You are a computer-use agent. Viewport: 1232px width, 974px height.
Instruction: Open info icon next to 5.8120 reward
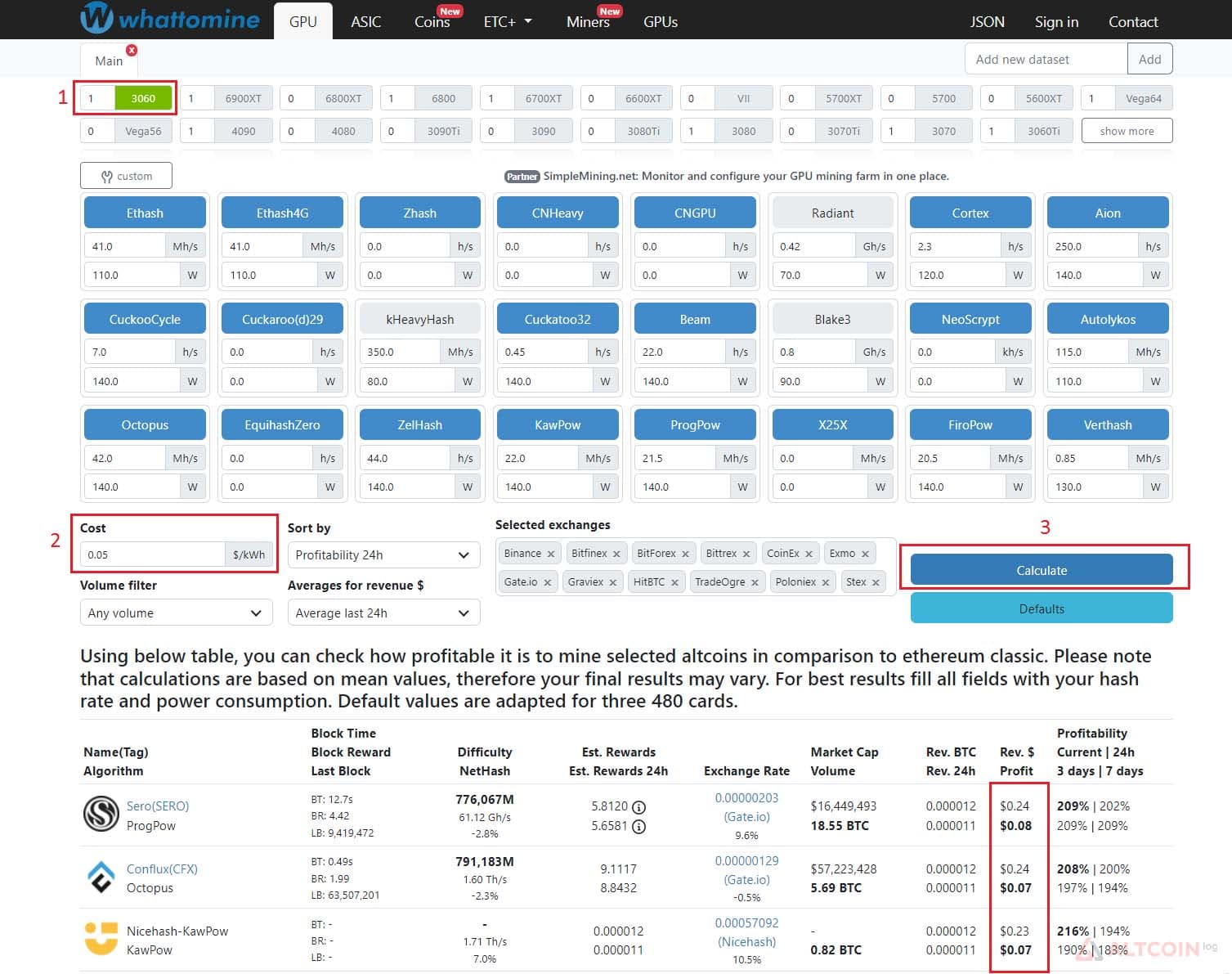tap(639, 806)
